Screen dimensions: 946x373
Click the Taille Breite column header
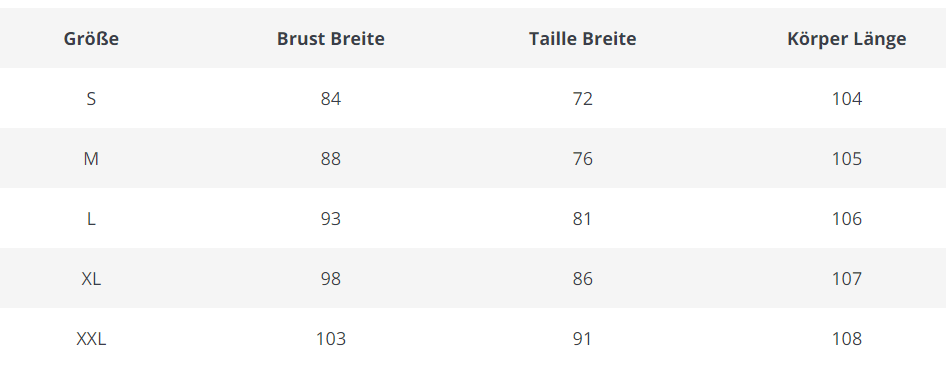(583, 39)
